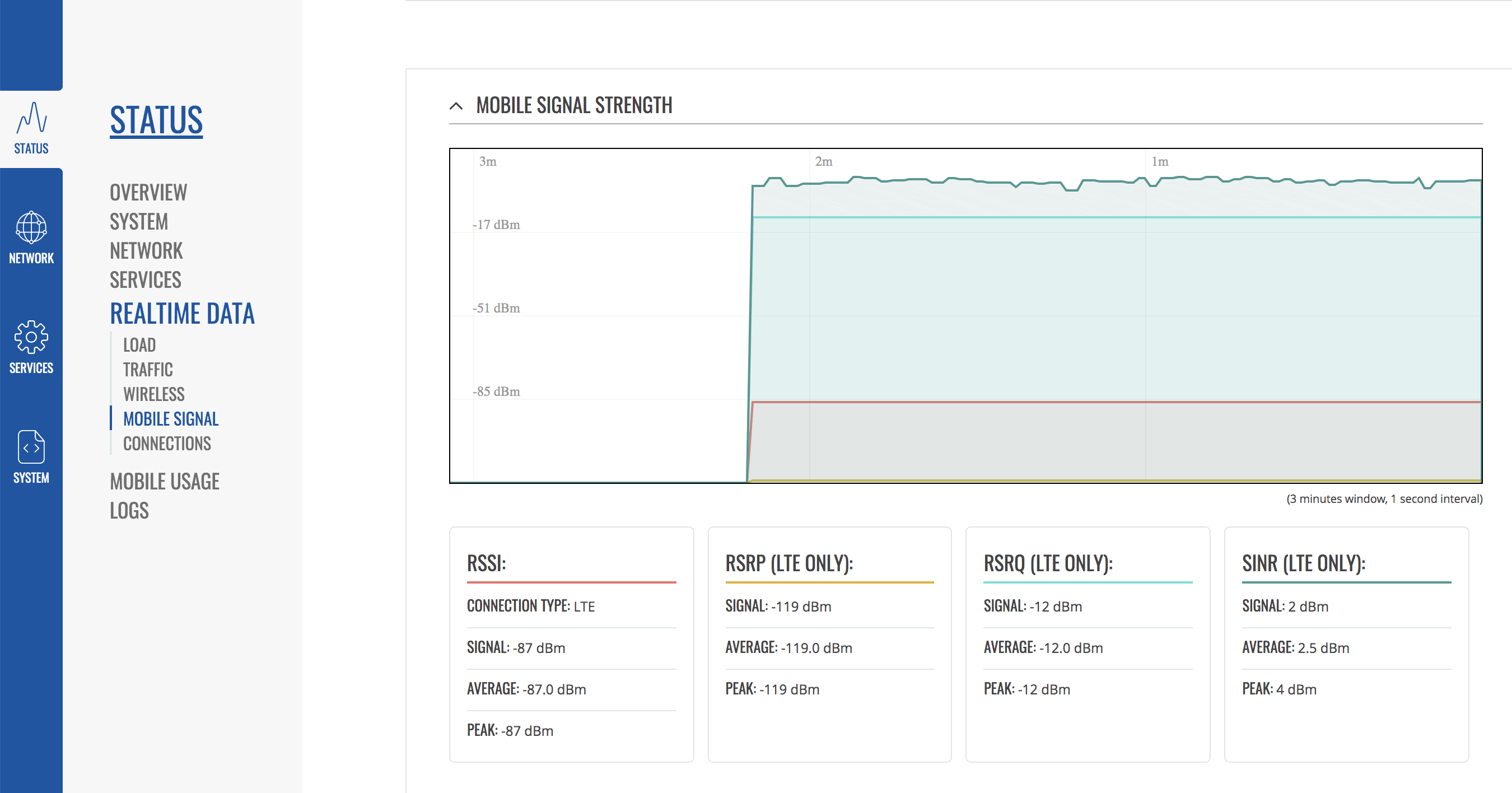Click the RSRP (LTE ONLY) card heading
The width and height of the screenshot is (1512, 793).
coord(790,563)
